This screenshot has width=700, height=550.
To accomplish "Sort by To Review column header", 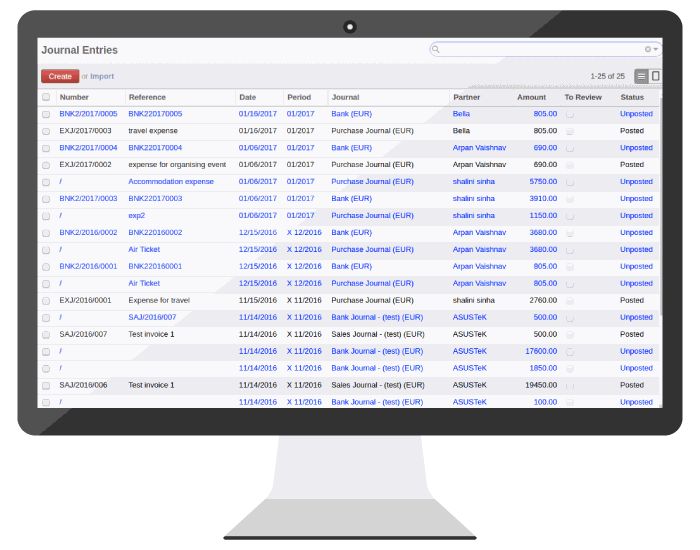I will (x=583, y=97).
